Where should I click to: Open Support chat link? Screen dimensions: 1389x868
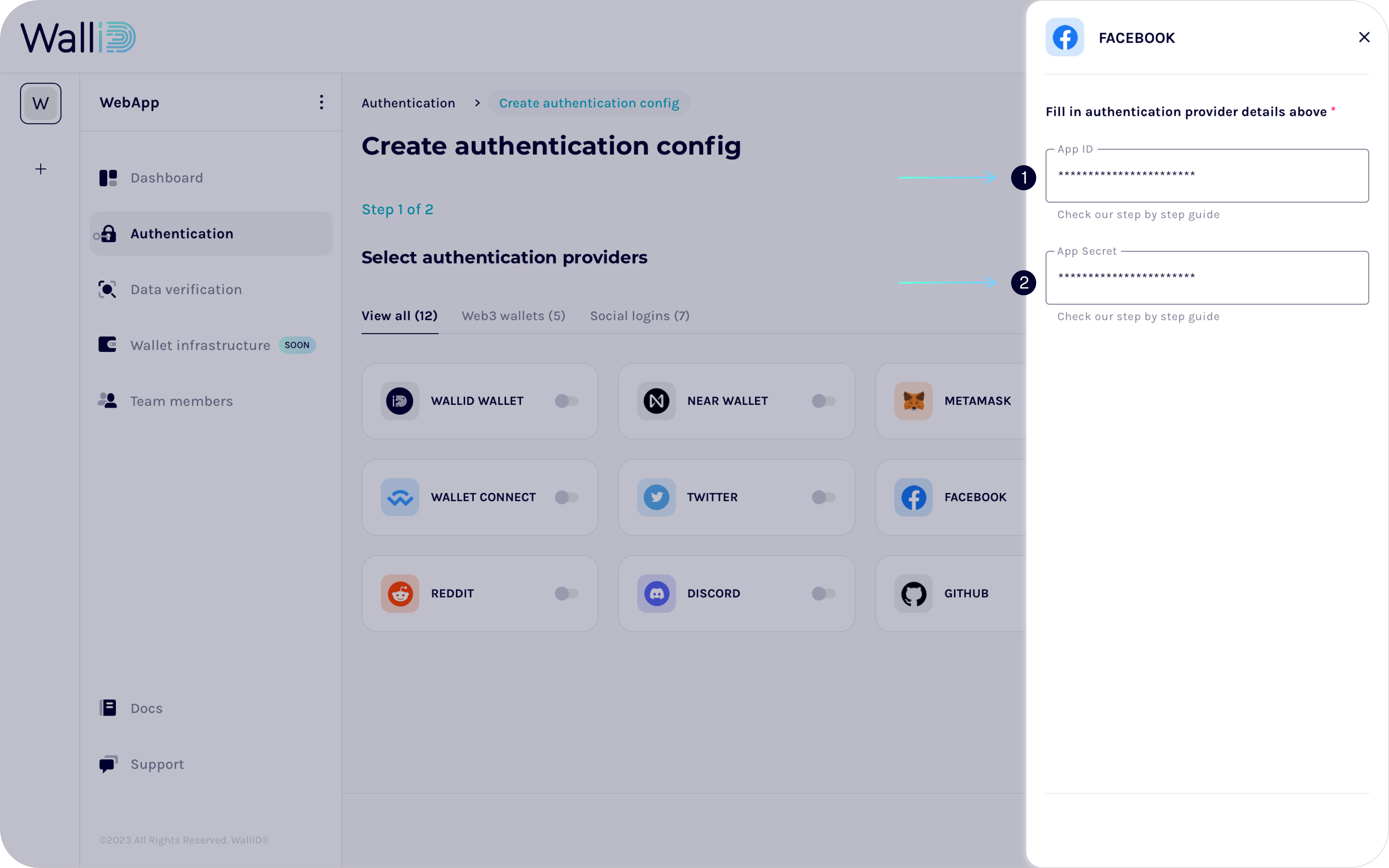click(157, 764)
